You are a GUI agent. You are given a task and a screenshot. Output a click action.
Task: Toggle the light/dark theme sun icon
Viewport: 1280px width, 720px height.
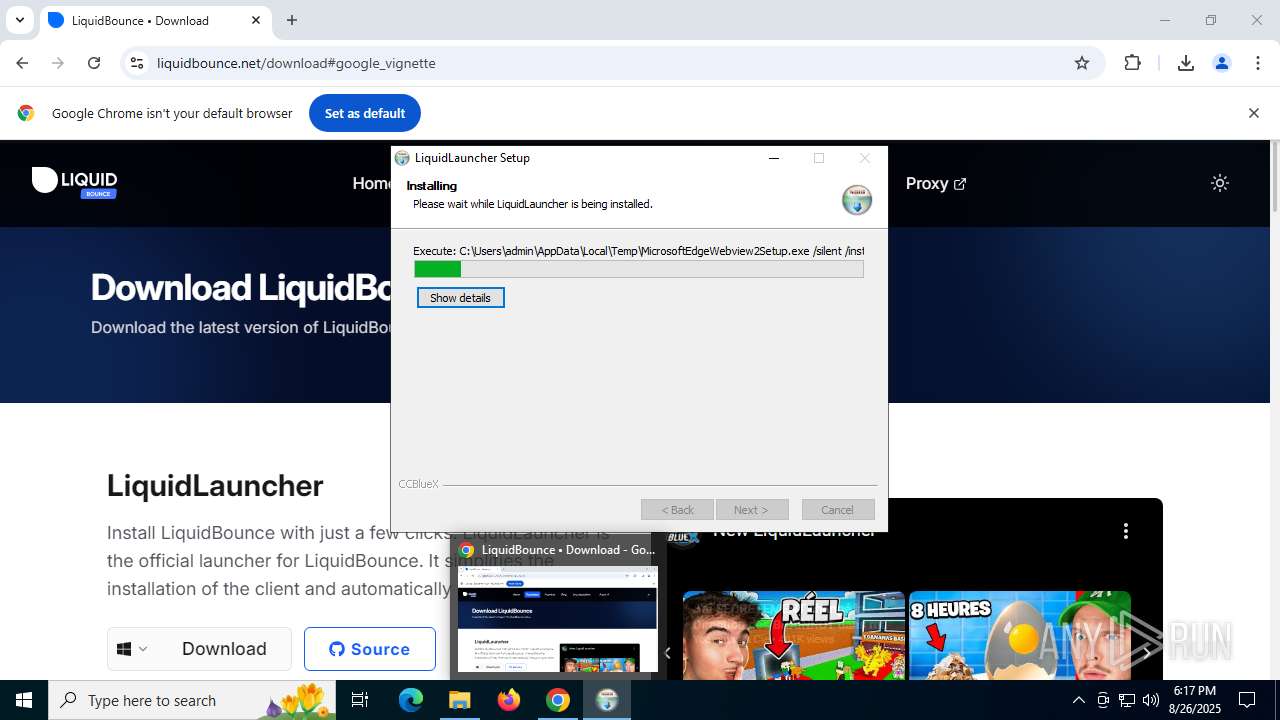coord(1220,183)
